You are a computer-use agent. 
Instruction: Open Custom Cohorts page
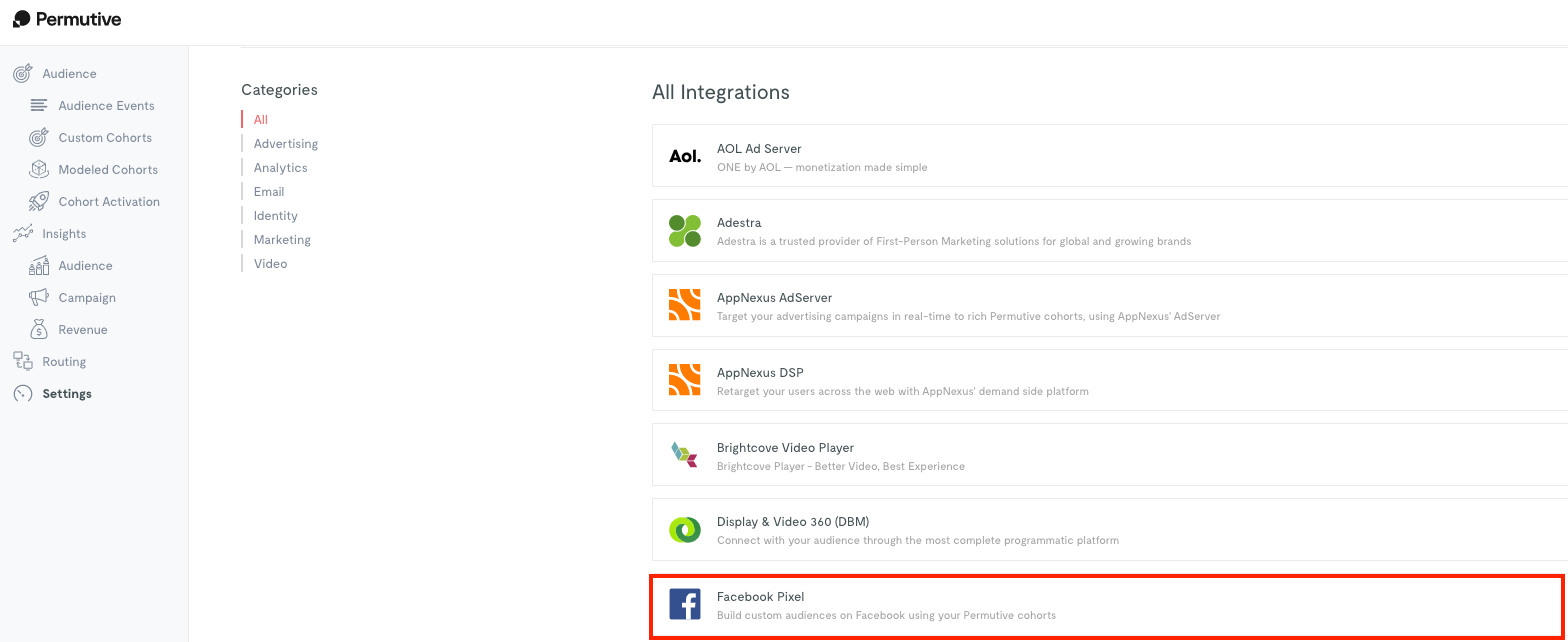(x=105, y=138)
